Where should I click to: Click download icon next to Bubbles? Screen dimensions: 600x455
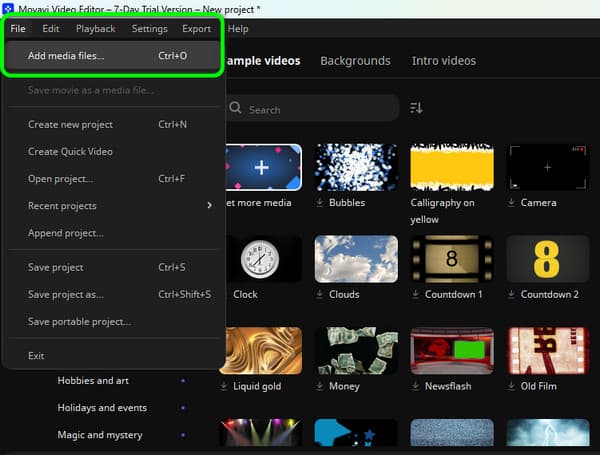320,202
